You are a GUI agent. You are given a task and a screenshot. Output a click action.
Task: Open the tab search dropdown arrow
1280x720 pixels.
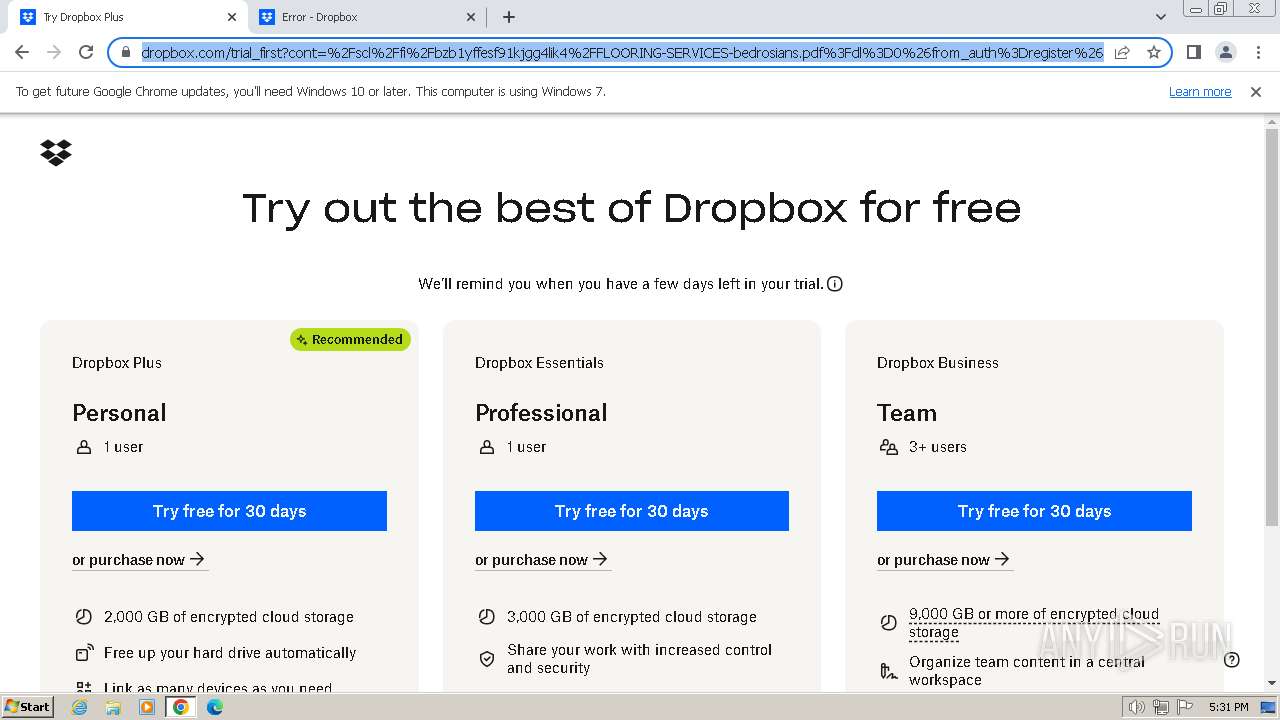pyautogui.click(x=1160, y=17)
